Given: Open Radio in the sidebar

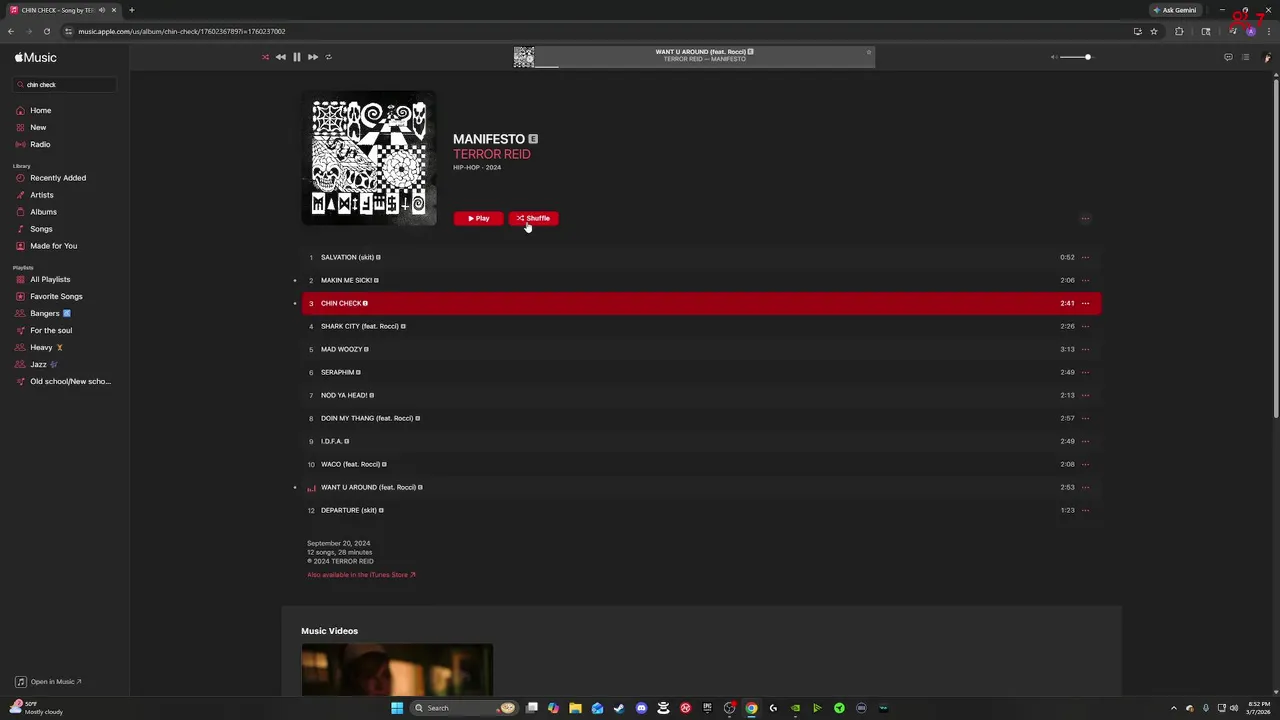Looking at the screenshot, I should pyautogui.click(x=40, y=145).
